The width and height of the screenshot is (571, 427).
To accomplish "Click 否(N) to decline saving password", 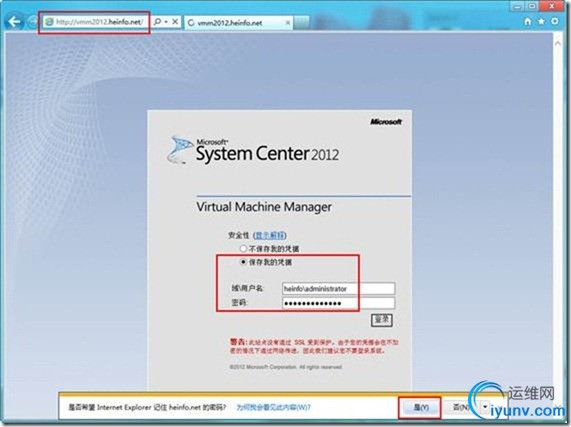I will coord(461,407).
